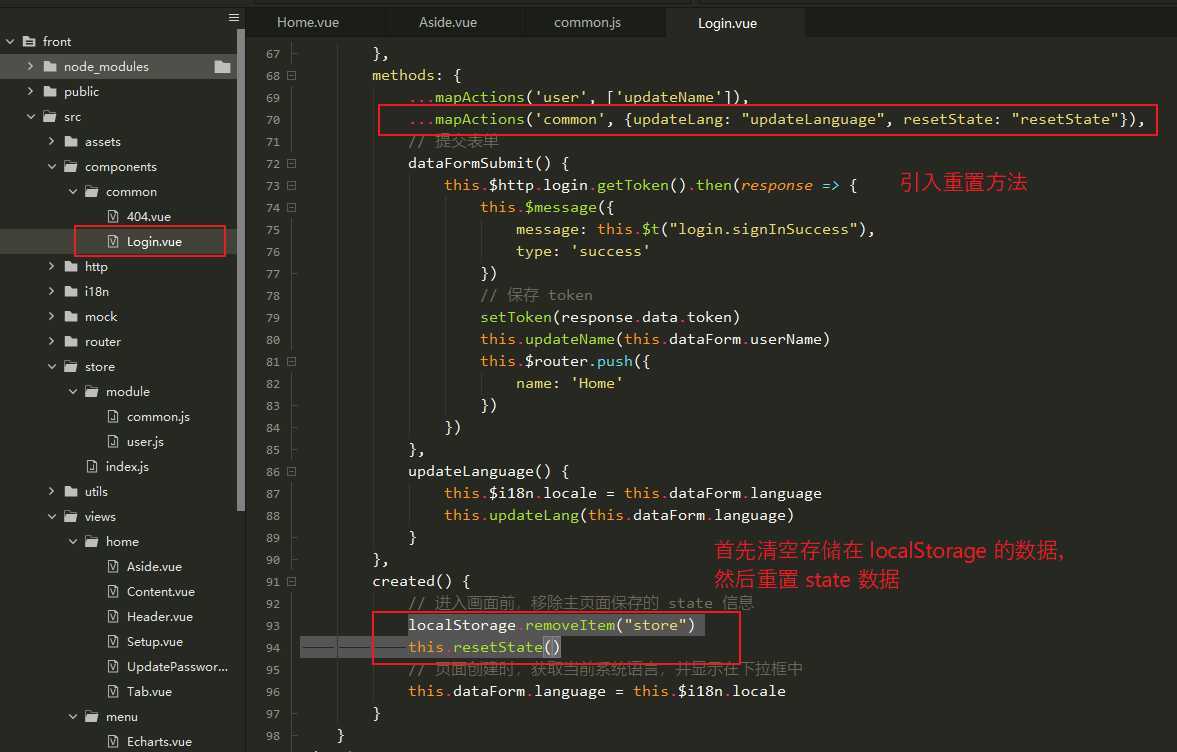This screenshot has height=752, width=1177.
Task: Toggle code fold at line 74 $message
Action: [291, 207]
